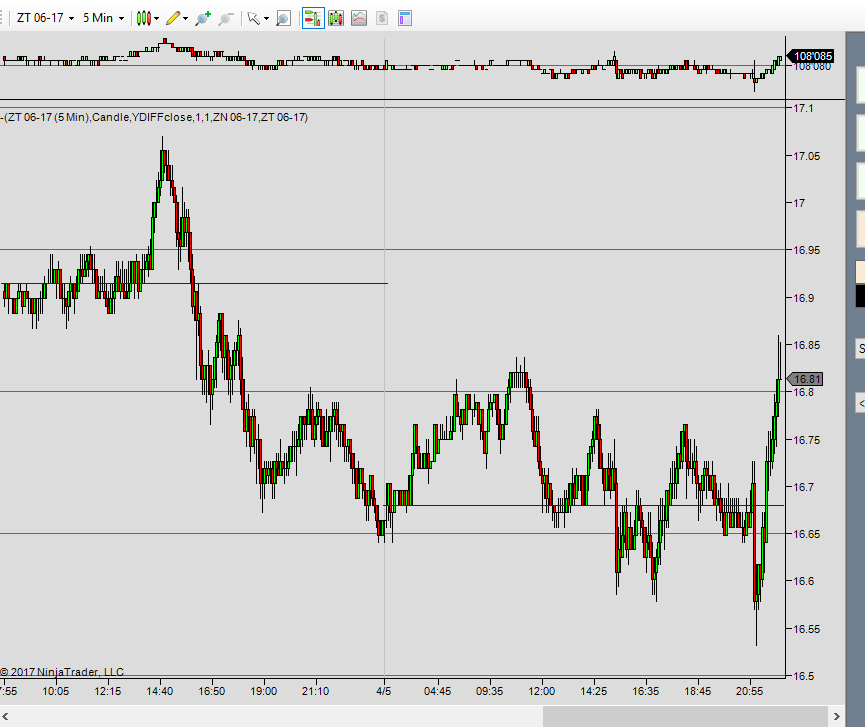Click the 16.85 price axis label
Image resolution: width=865 pixels, height=727 pixels.
(807, 345)
